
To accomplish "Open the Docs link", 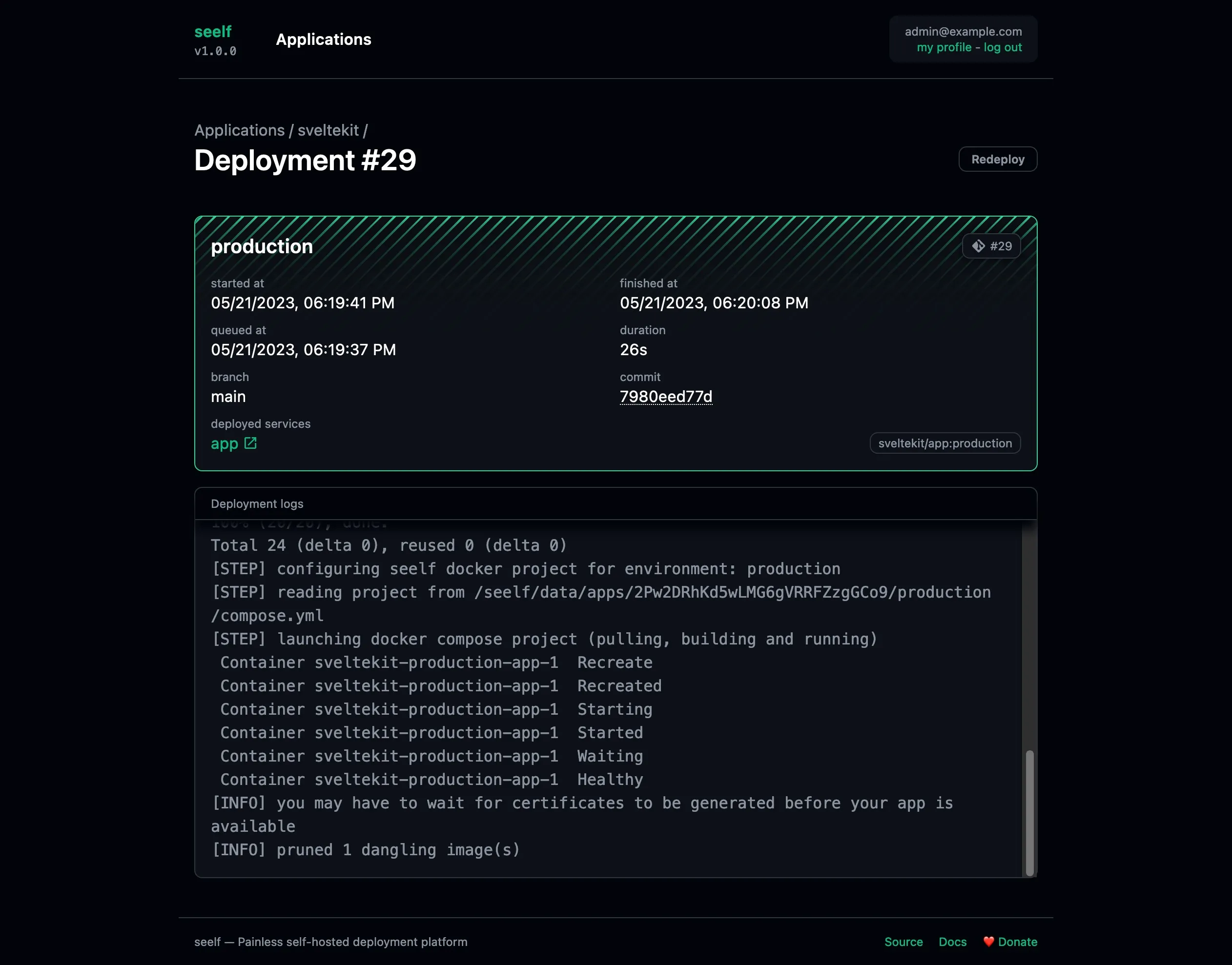I will click(x=952, y=942).
